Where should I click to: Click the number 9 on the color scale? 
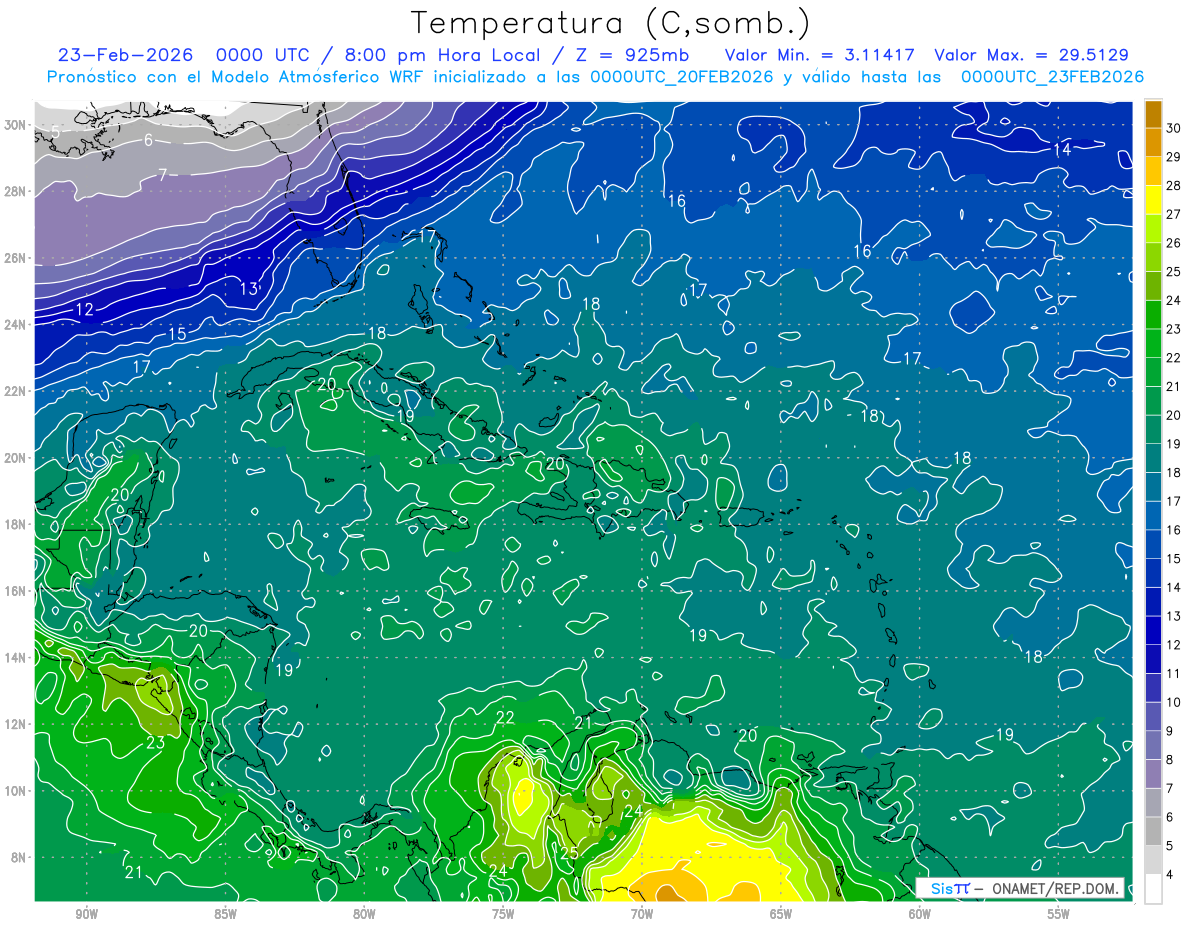(1171, 730)
